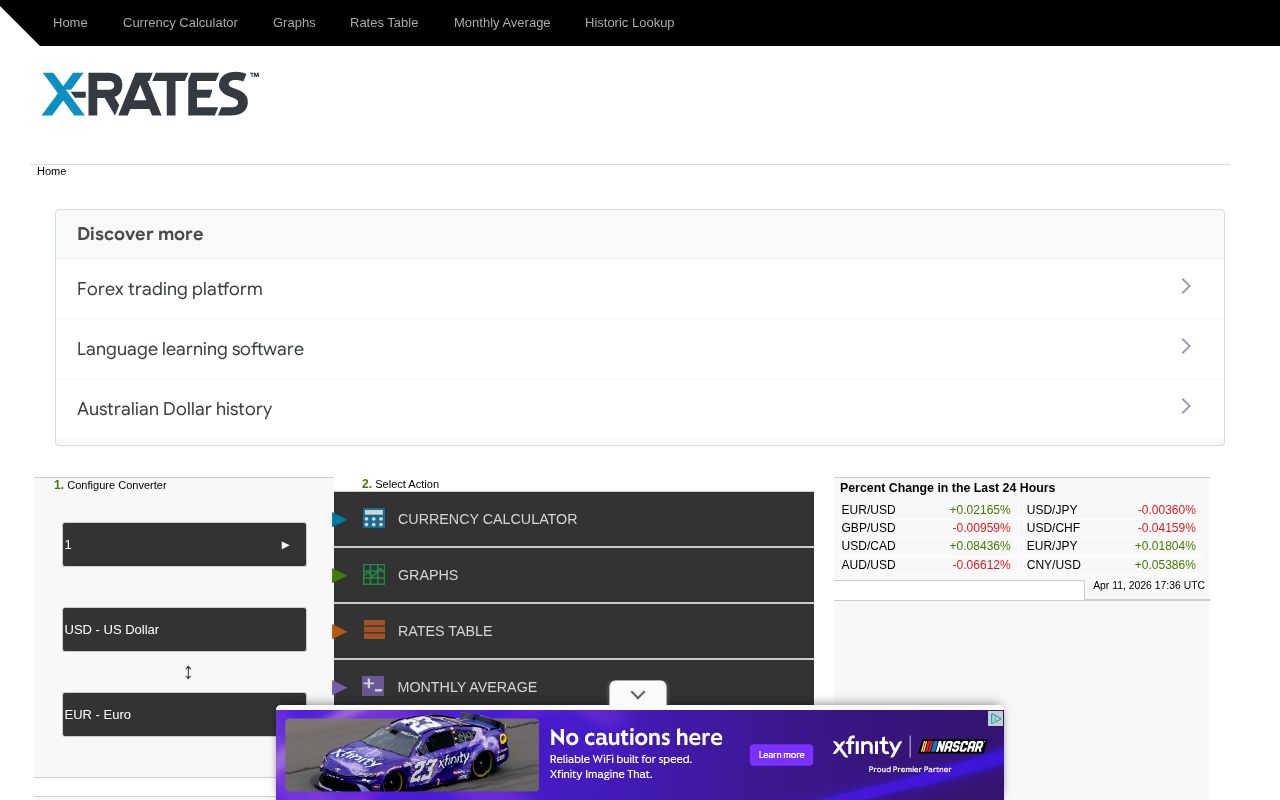Open the EUR - Euro currency selector

coord(184,714)
